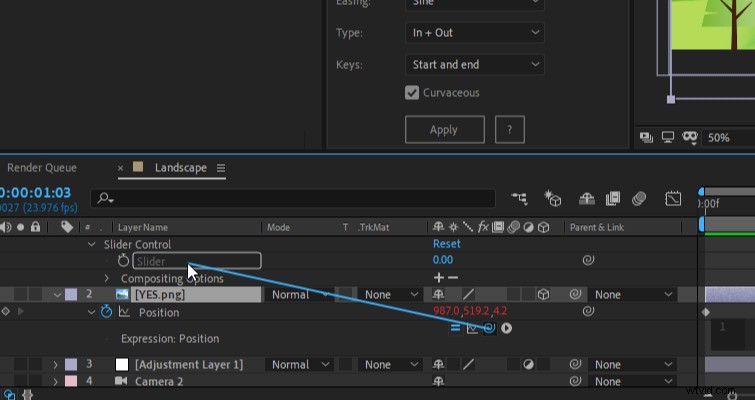
Task: Click the parent pick whip on YES.png
Action: [x=575, y=294]
